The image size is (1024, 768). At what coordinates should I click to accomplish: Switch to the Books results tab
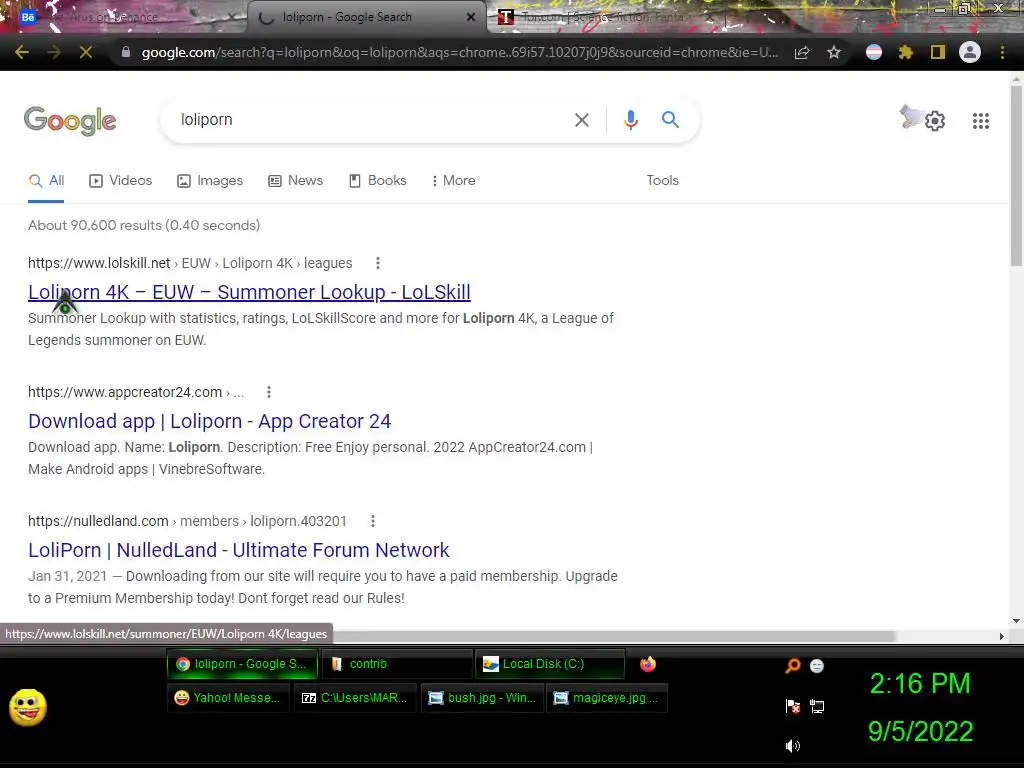[378, 180]
